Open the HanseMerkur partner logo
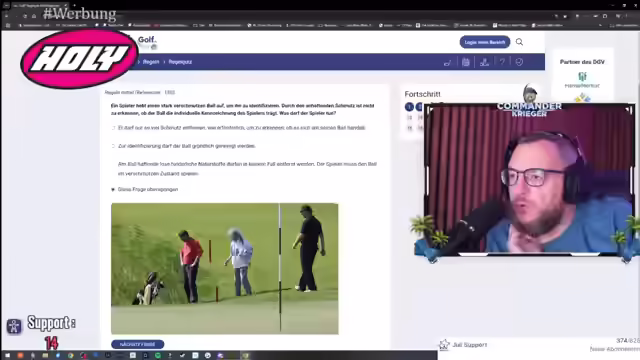This screenshot has height=360, width=640. (x=582, y=80)
